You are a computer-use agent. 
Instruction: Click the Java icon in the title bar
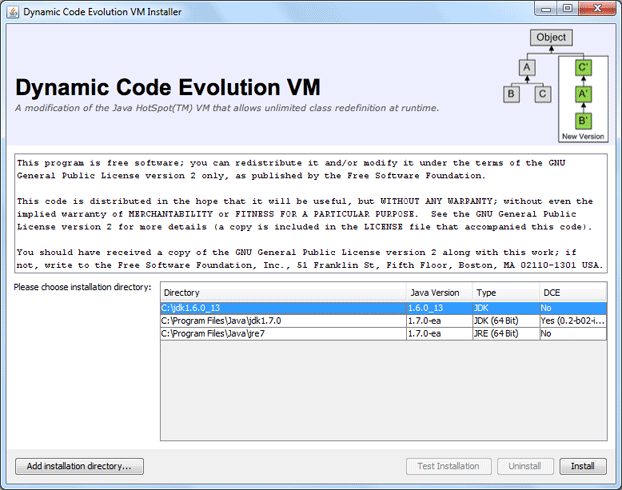coord(13,12)
